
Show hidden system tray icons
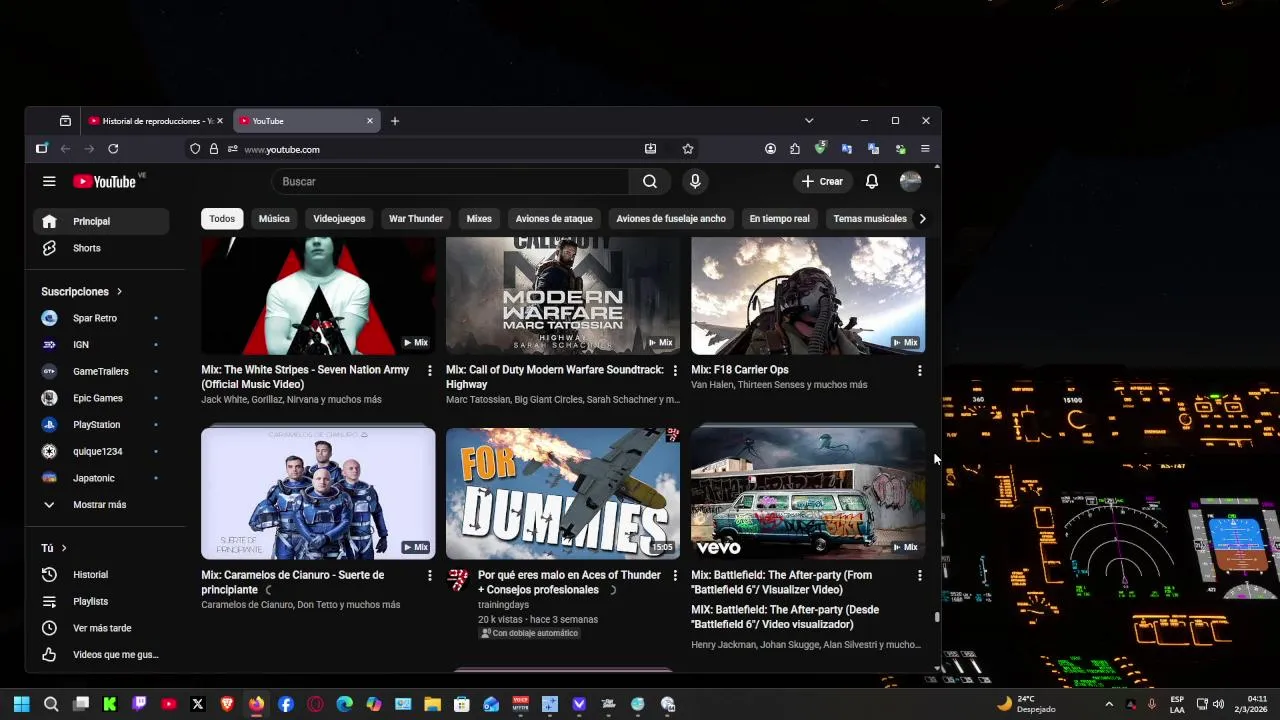coord(1108,705)
